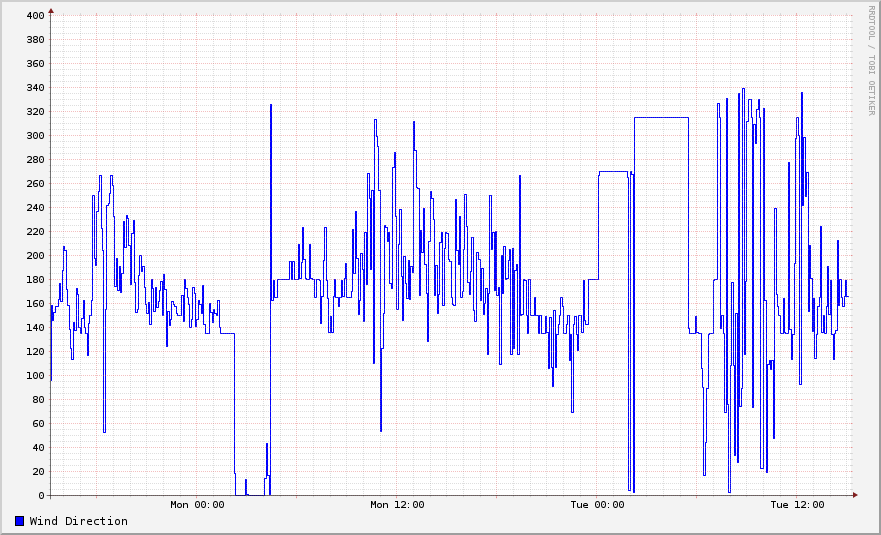Click the 260 value on the Y axis
The height and width of the screenshot is (535, 881).
pos(35,184)
